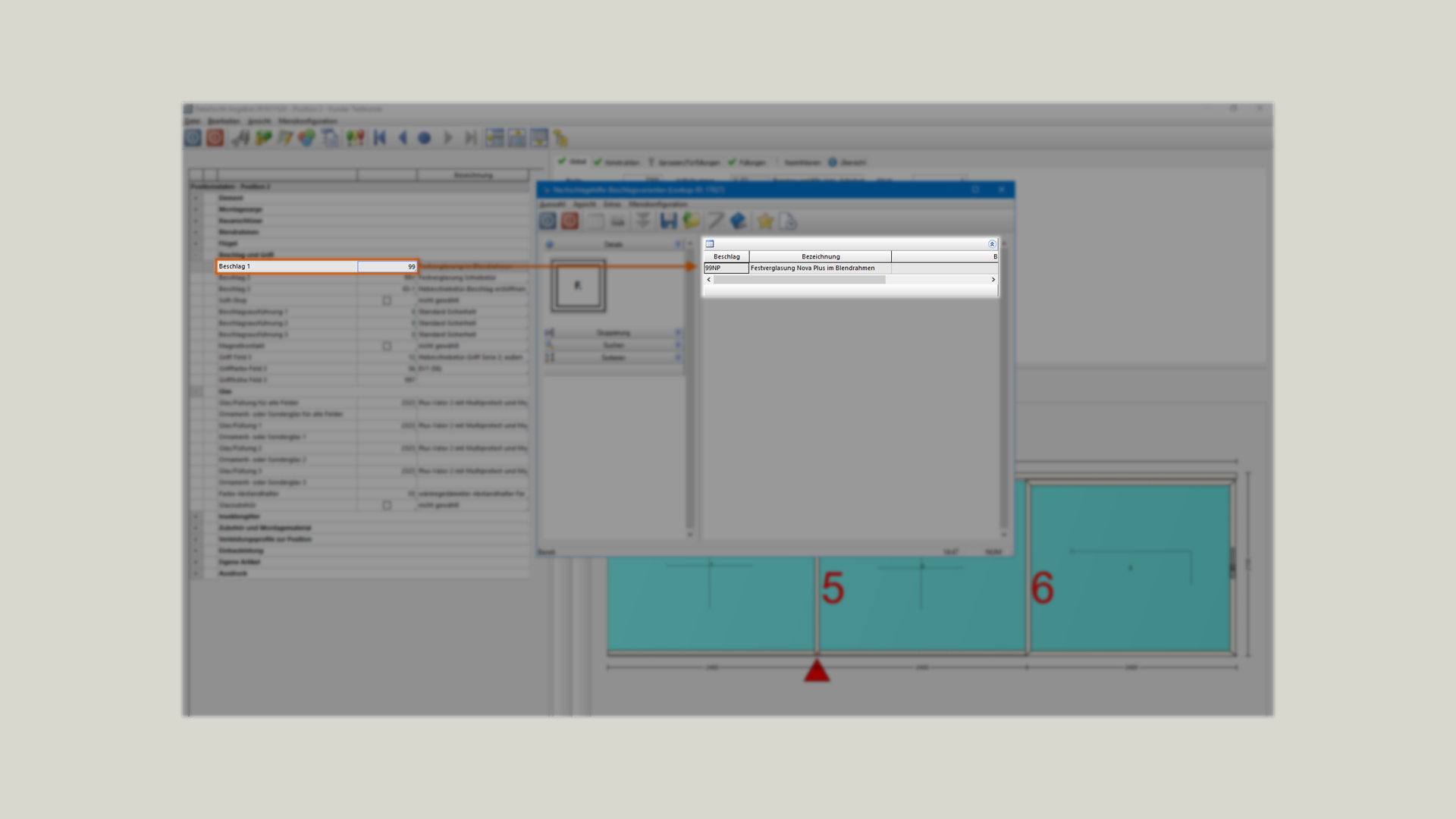Select the 99NP cell in lookup table
Image resolution: width=1456 pixels, height=819 pixels.
click(x=726, y=268)
